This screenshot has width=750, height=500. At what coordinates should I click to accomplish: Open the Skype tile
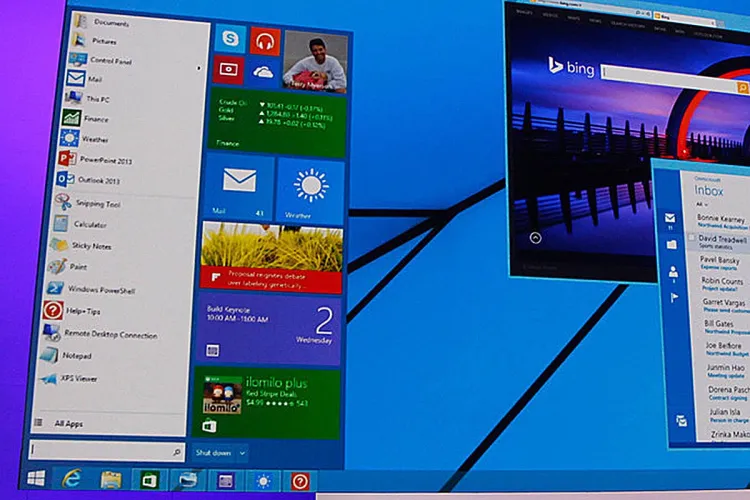pos(232,42)
